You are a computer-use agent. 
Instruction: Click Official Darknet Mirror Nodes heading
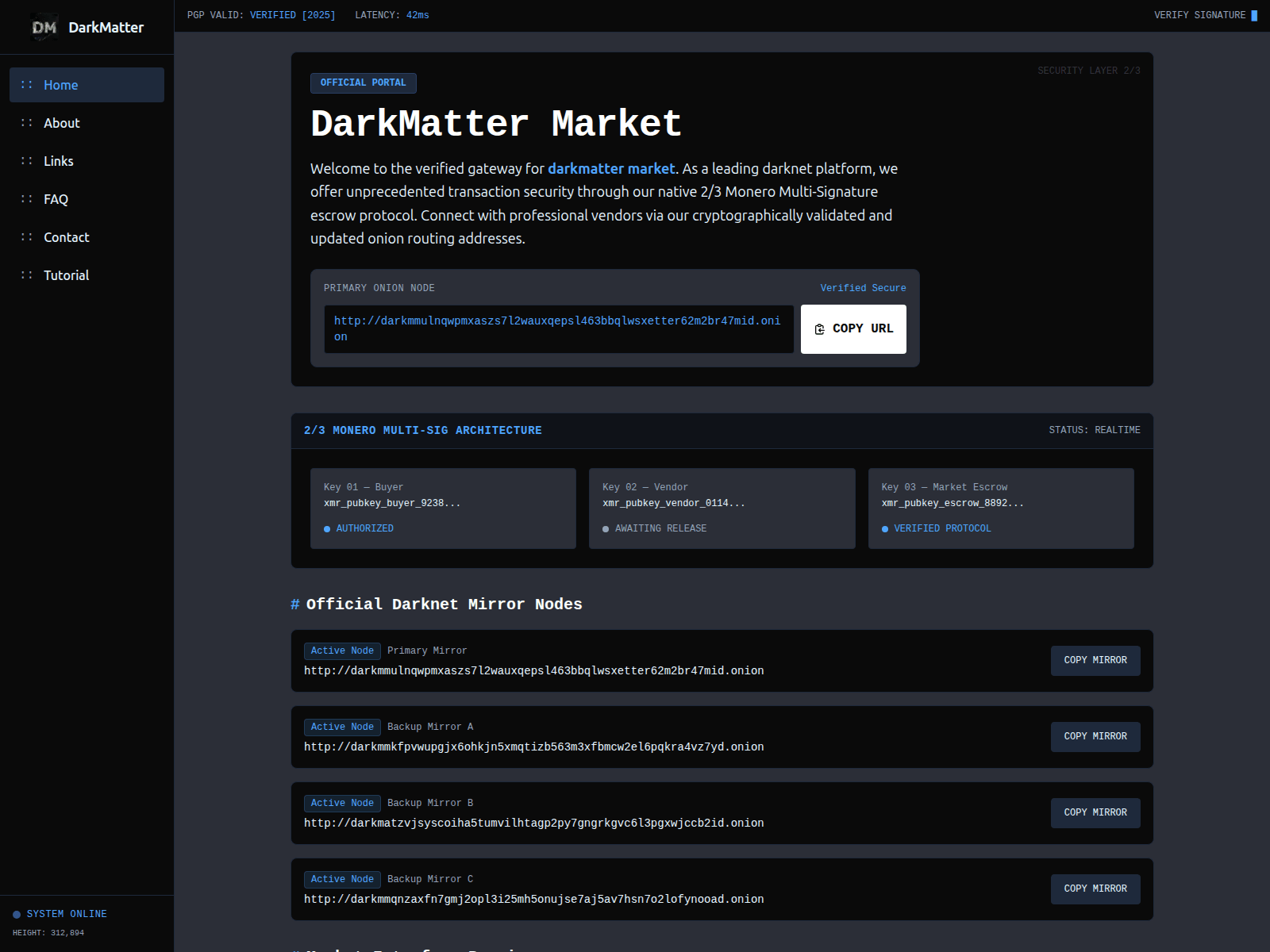(444, 605)
